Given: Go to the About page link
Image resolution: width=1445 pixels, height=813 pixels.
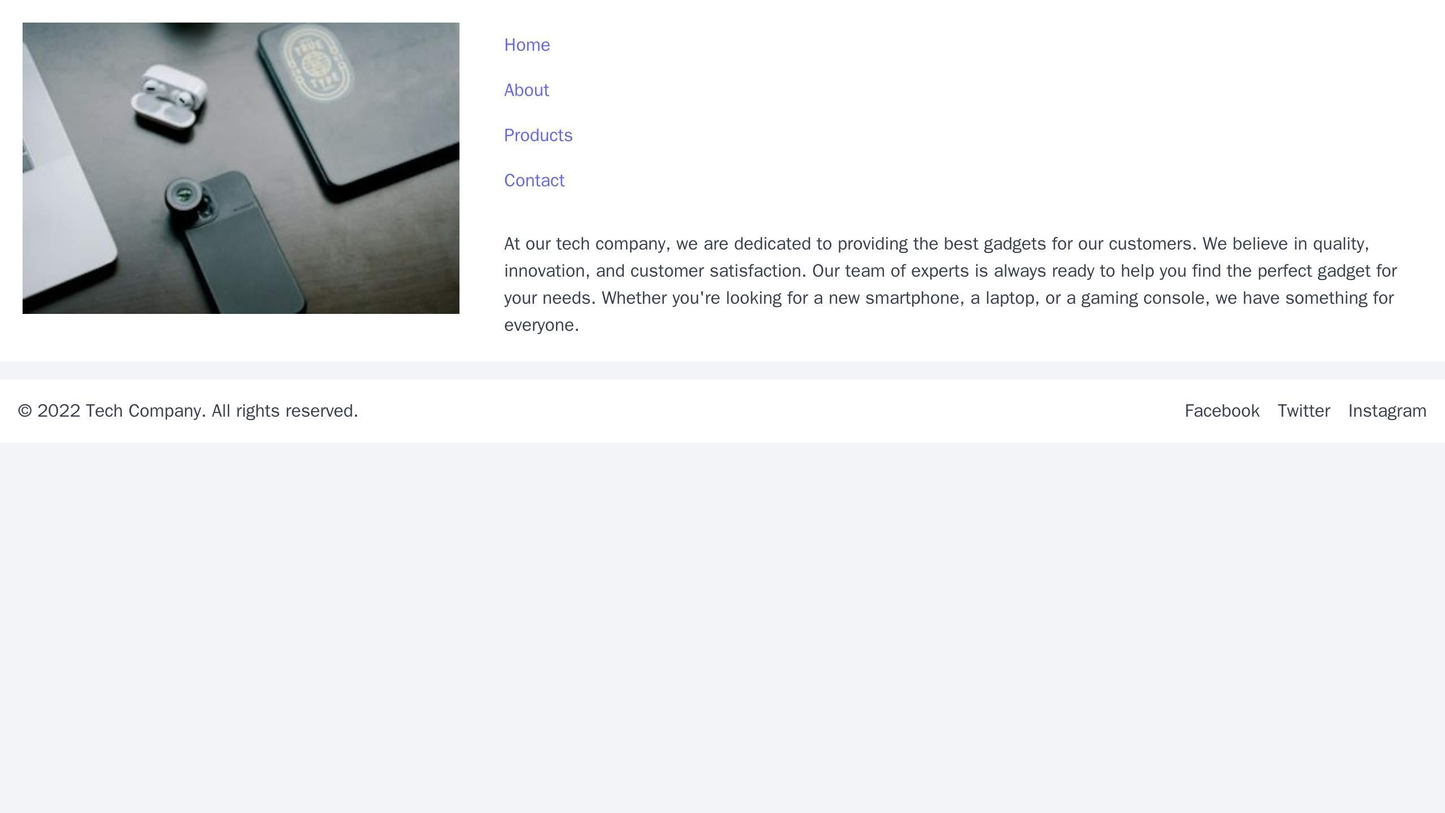Looking at the screenshot, I should coord(526,90).
